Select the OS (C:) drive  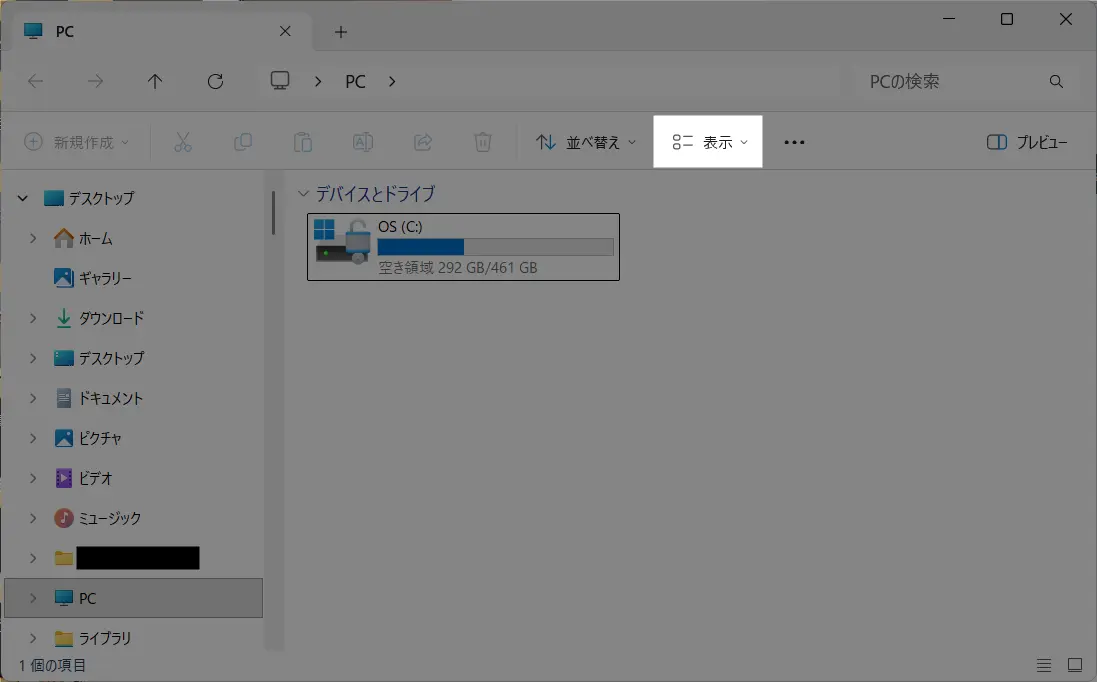pos(463,247)
